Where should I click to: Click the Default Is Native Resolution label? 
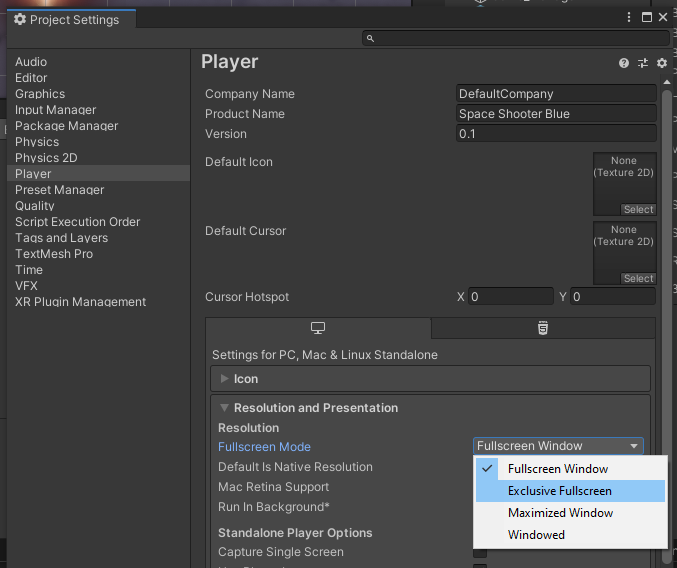click(295, 467)
